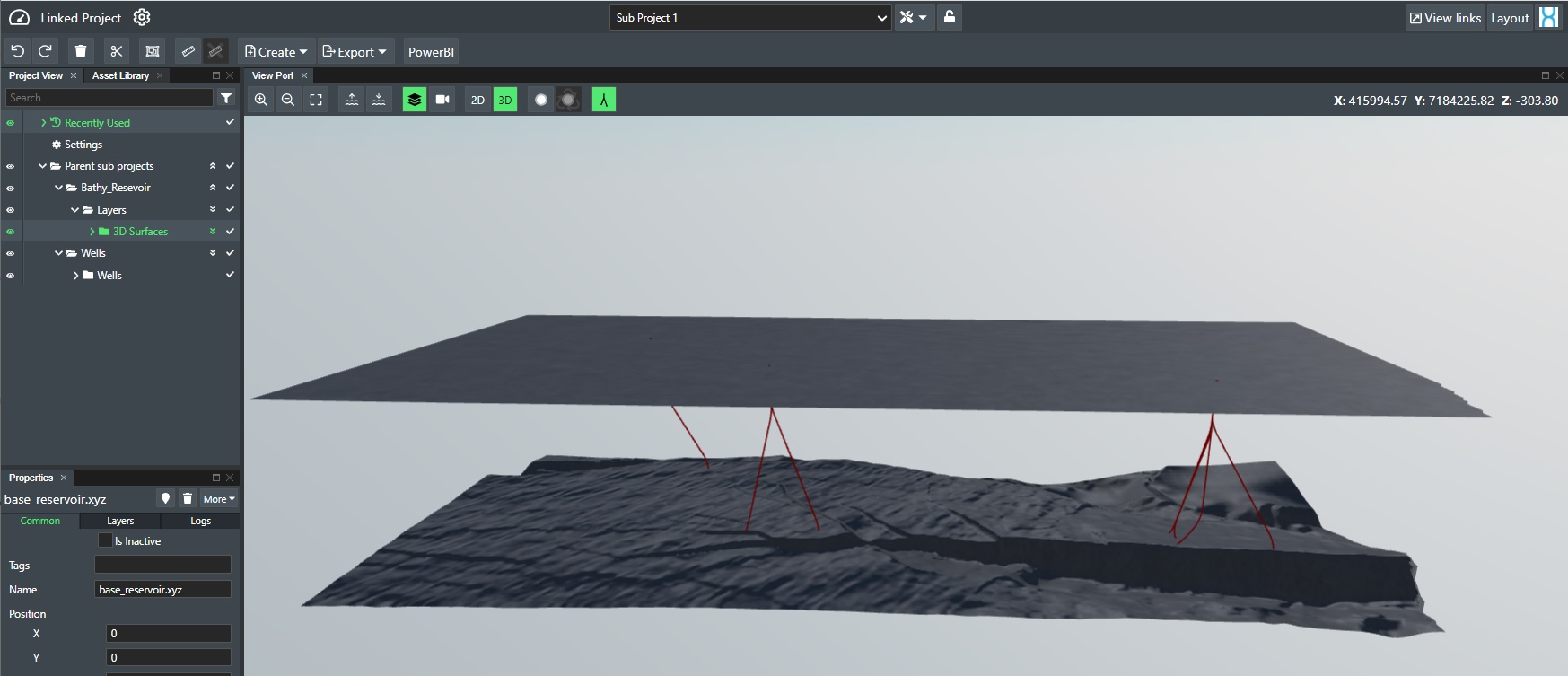This screenshot has width=1568, height=676.
Task: Filter the project tree with funnel icon
Action: pyautogui.click(x=226, y=98)
